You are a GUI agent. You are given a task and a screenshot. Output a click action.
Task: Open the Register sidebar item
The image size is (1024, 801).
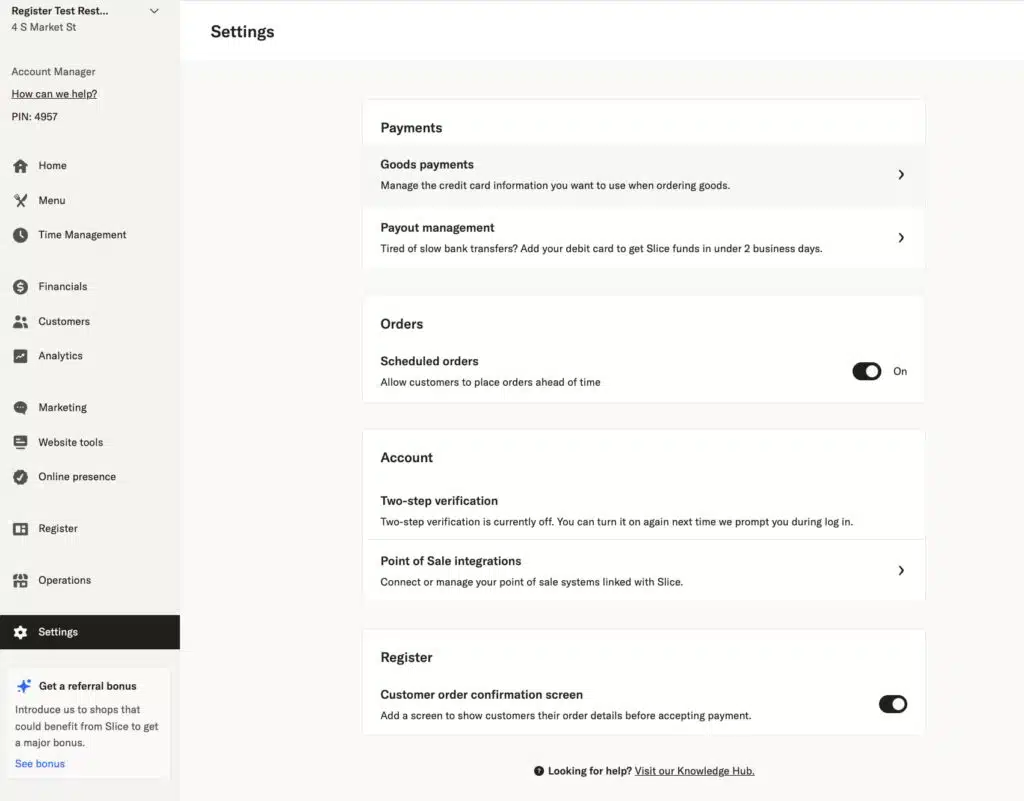coord(57,529)
